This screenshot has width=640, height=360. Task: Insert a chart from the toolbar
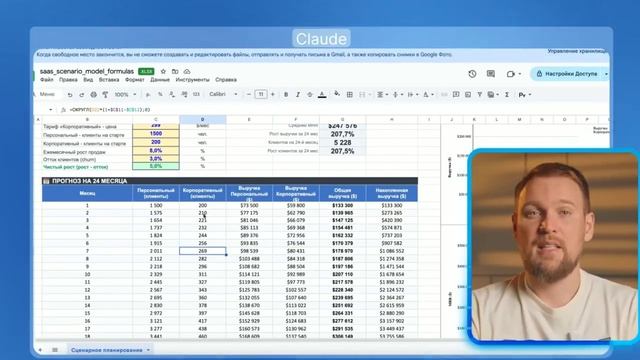pyautogui.click(x=468, y=95)
